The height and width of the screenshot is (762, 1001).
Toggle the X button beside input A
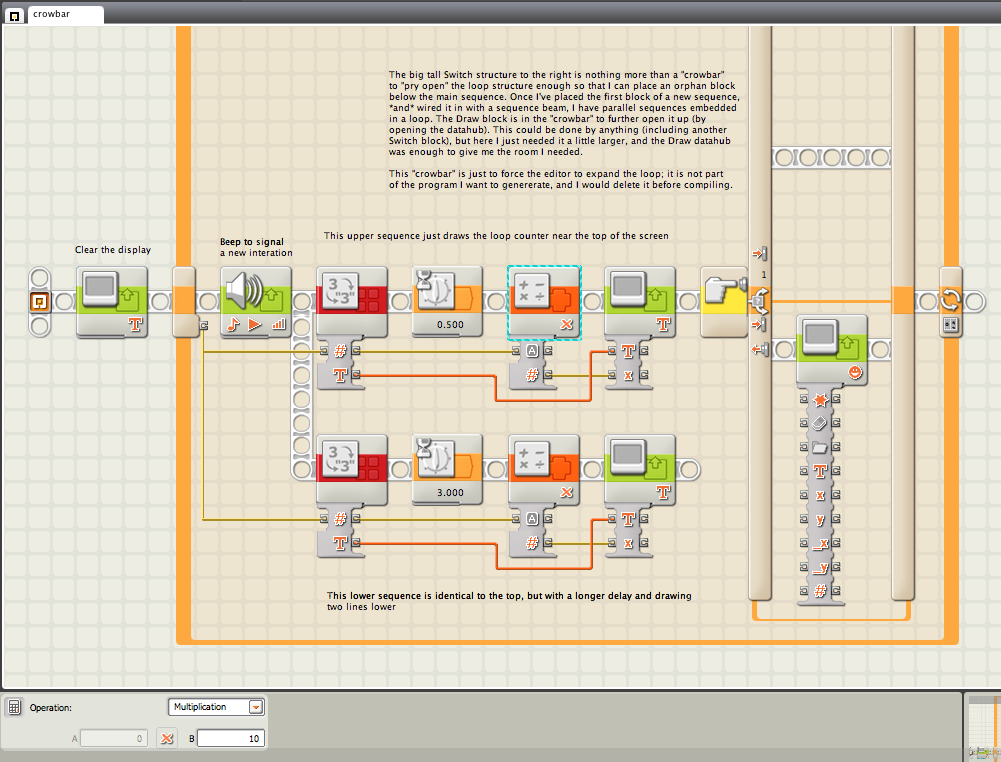click(168, 739)
